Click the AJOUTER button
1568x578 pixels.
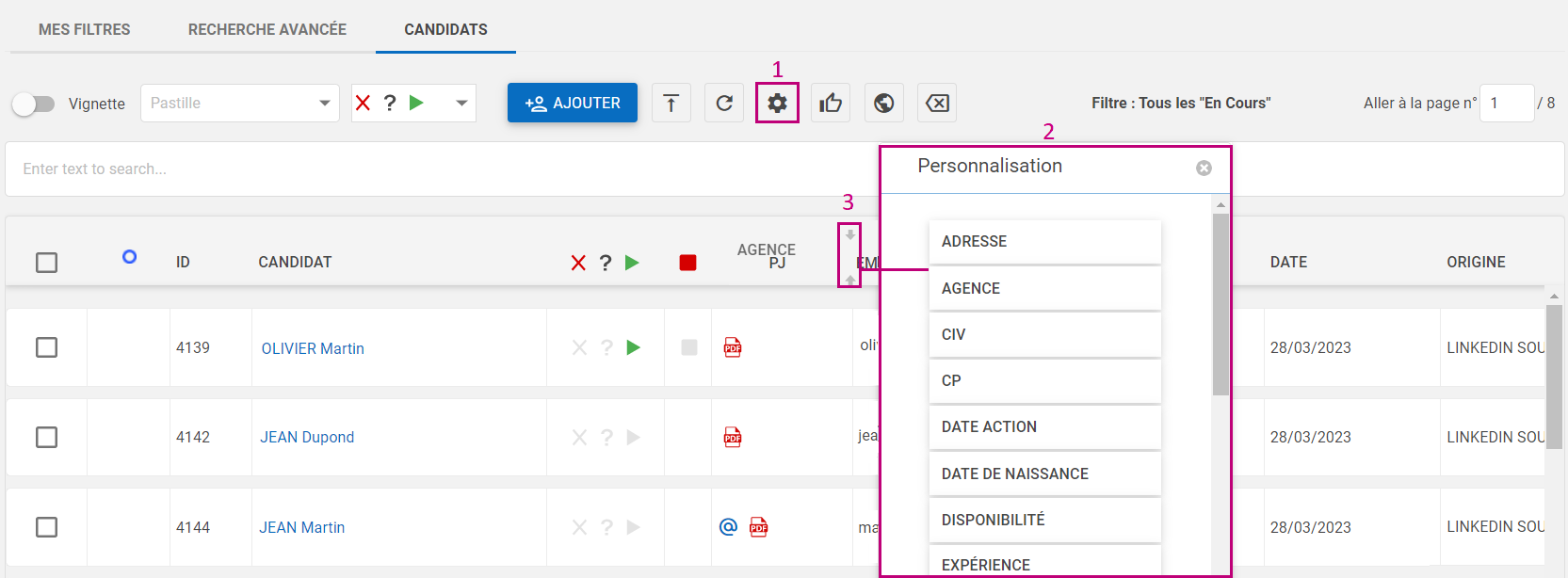click(573, 103)
